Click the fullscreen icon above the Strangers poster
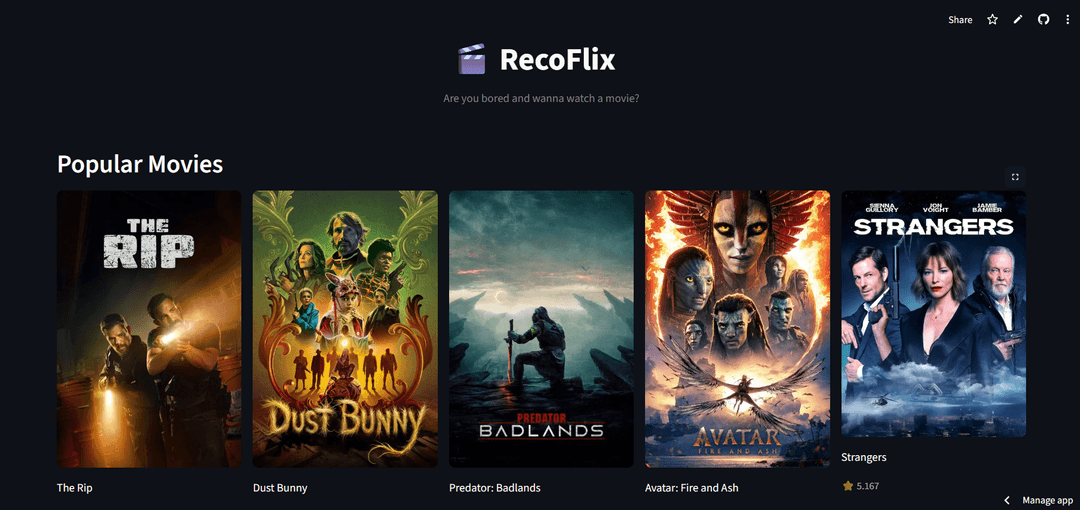The height and width of the screenshot is (510, 1080). pyautogui.click(x=1015, y=177)
